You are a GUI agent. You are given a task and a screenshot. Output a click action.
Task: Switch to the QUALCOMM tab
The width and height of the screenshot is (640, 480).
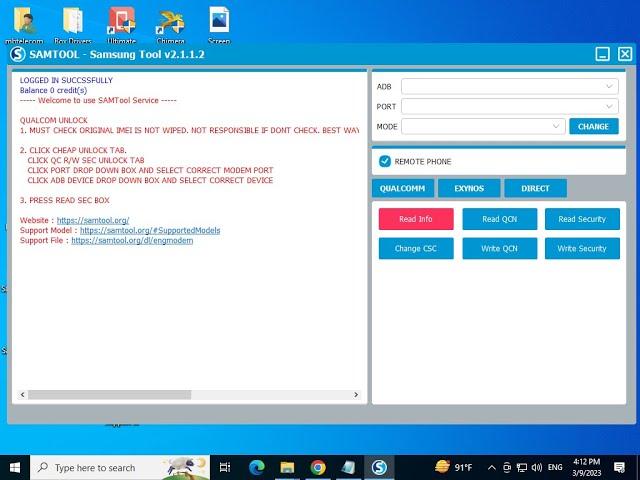coord(402,188)
